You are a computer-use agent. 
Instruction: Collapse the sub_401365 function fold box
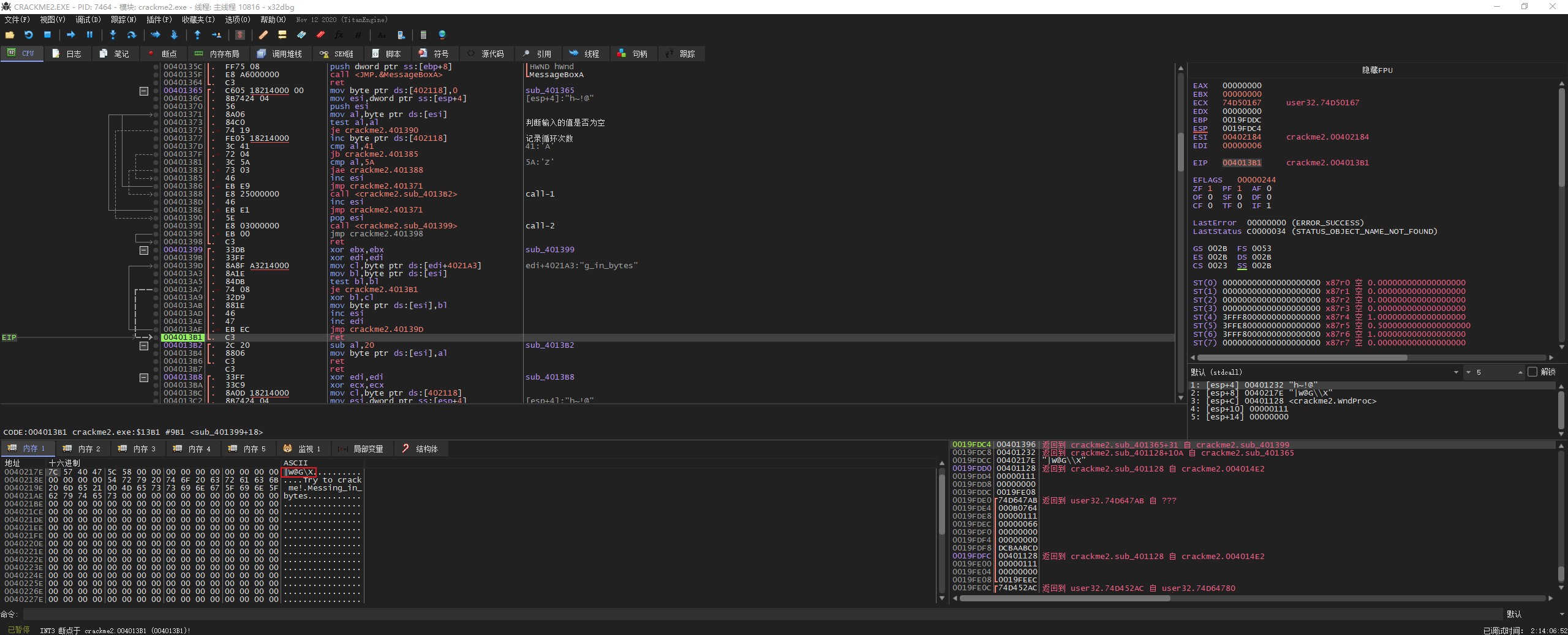pyautogui.click(x=144, y=91)
